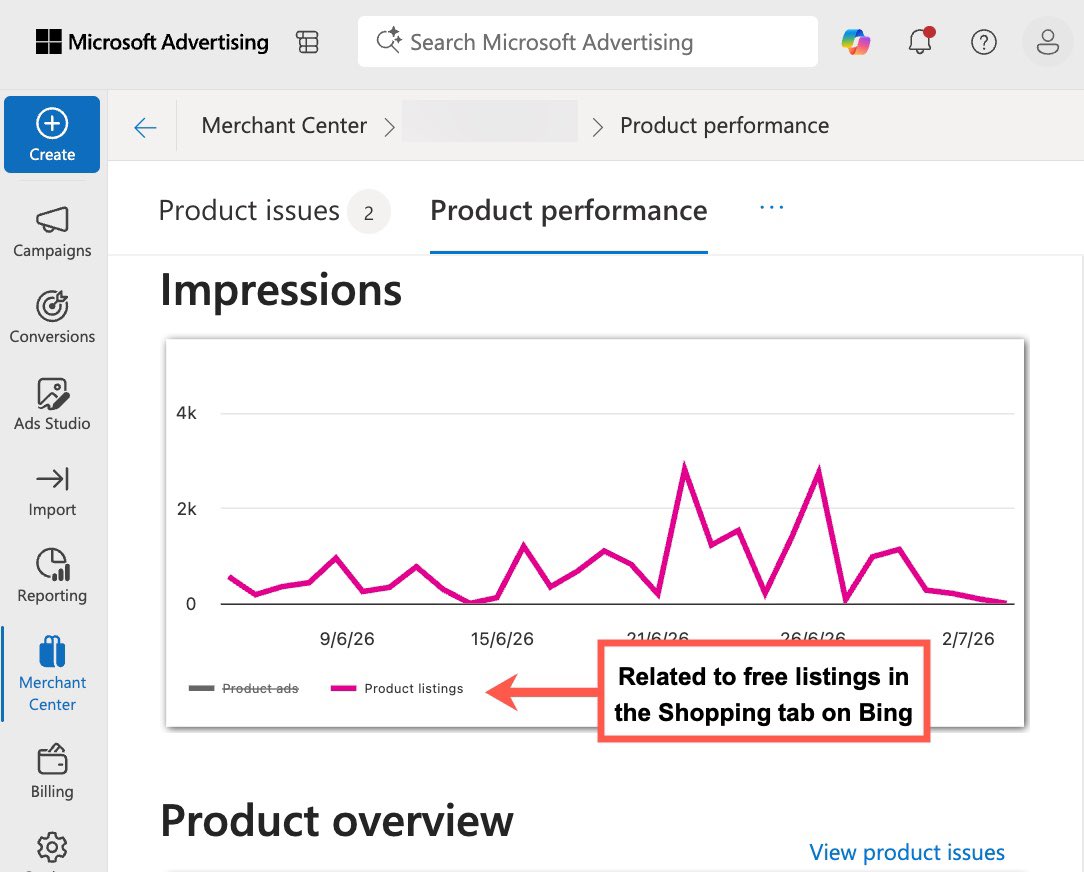Open the Copilot icon in header
The height and width of the screenshot is (872, 1084).
pos(856,42)
